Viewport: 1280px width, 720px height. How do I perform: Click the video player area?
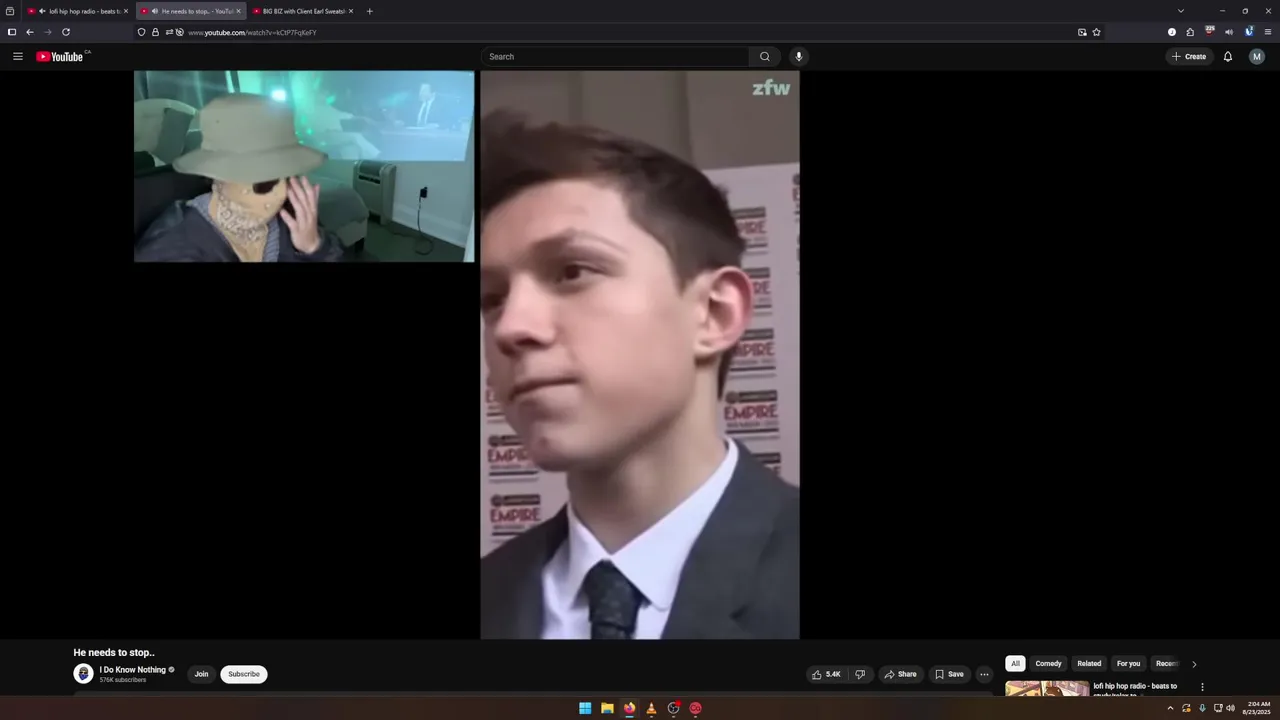point(640,354)
